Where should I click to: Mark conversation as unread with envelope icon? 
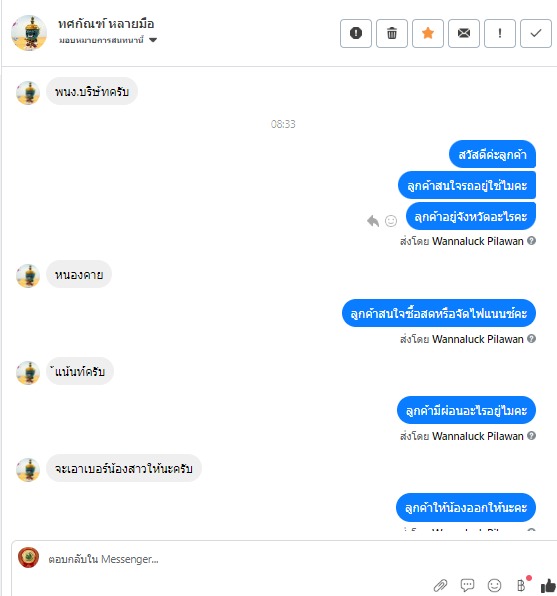click(x=463, y=33)
